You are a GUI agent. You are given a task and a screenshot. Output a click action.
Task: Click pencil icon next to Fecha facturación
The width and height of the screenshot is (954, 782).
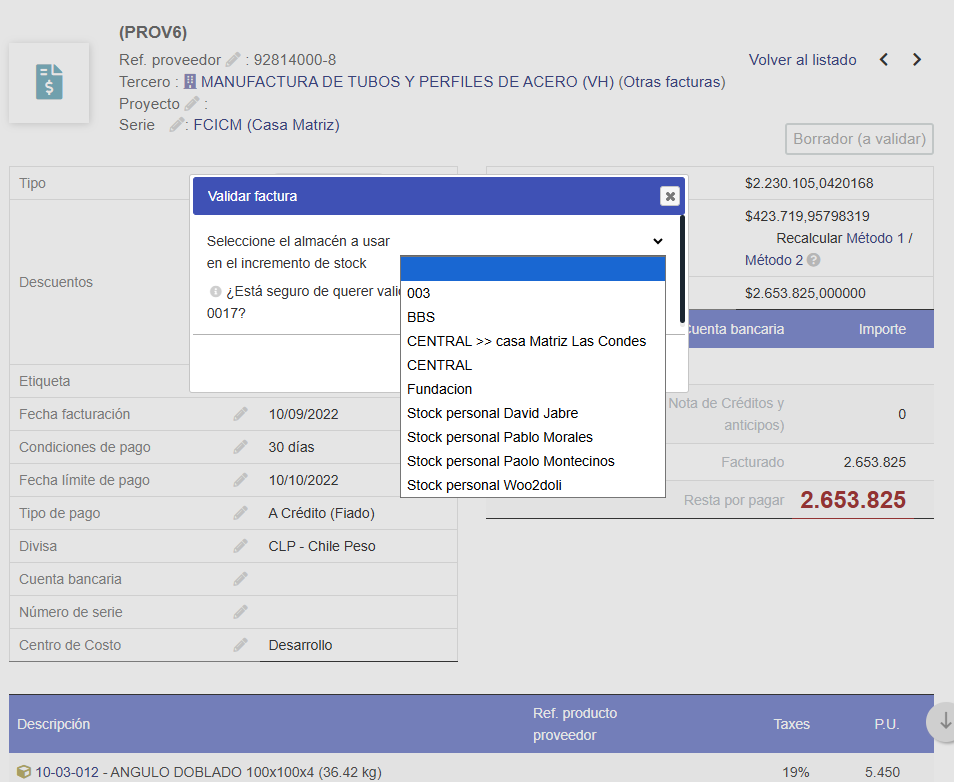pos(240,414)
